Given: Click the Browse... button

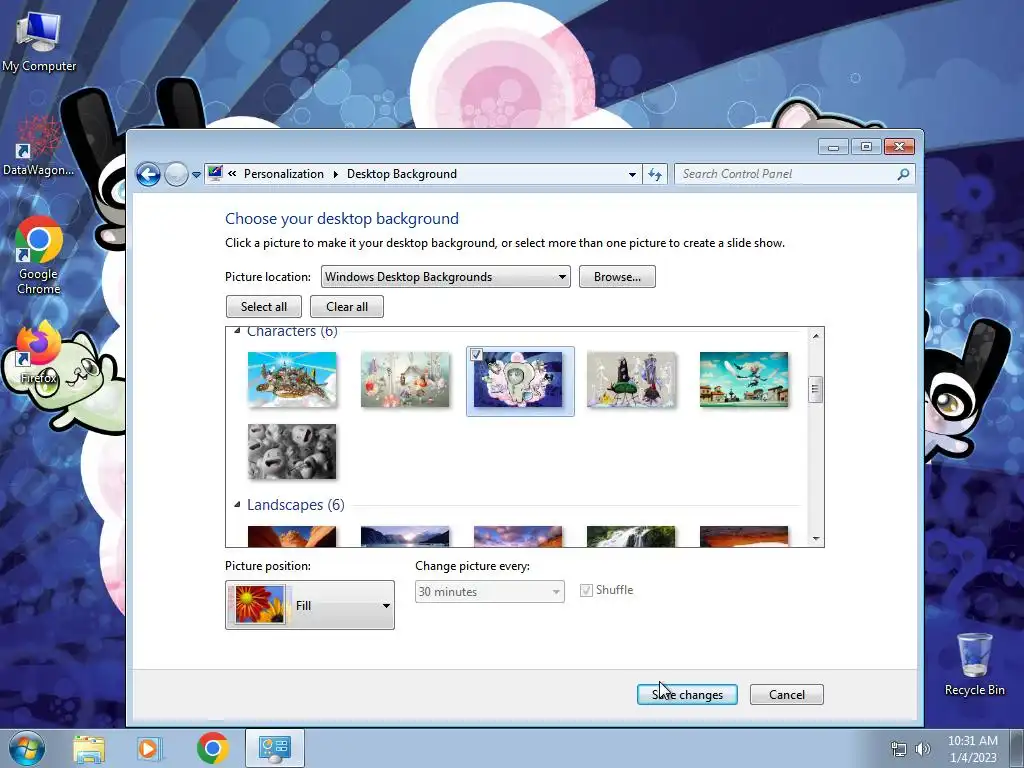Looking at the screenshot, I should [x=616, y=277].
